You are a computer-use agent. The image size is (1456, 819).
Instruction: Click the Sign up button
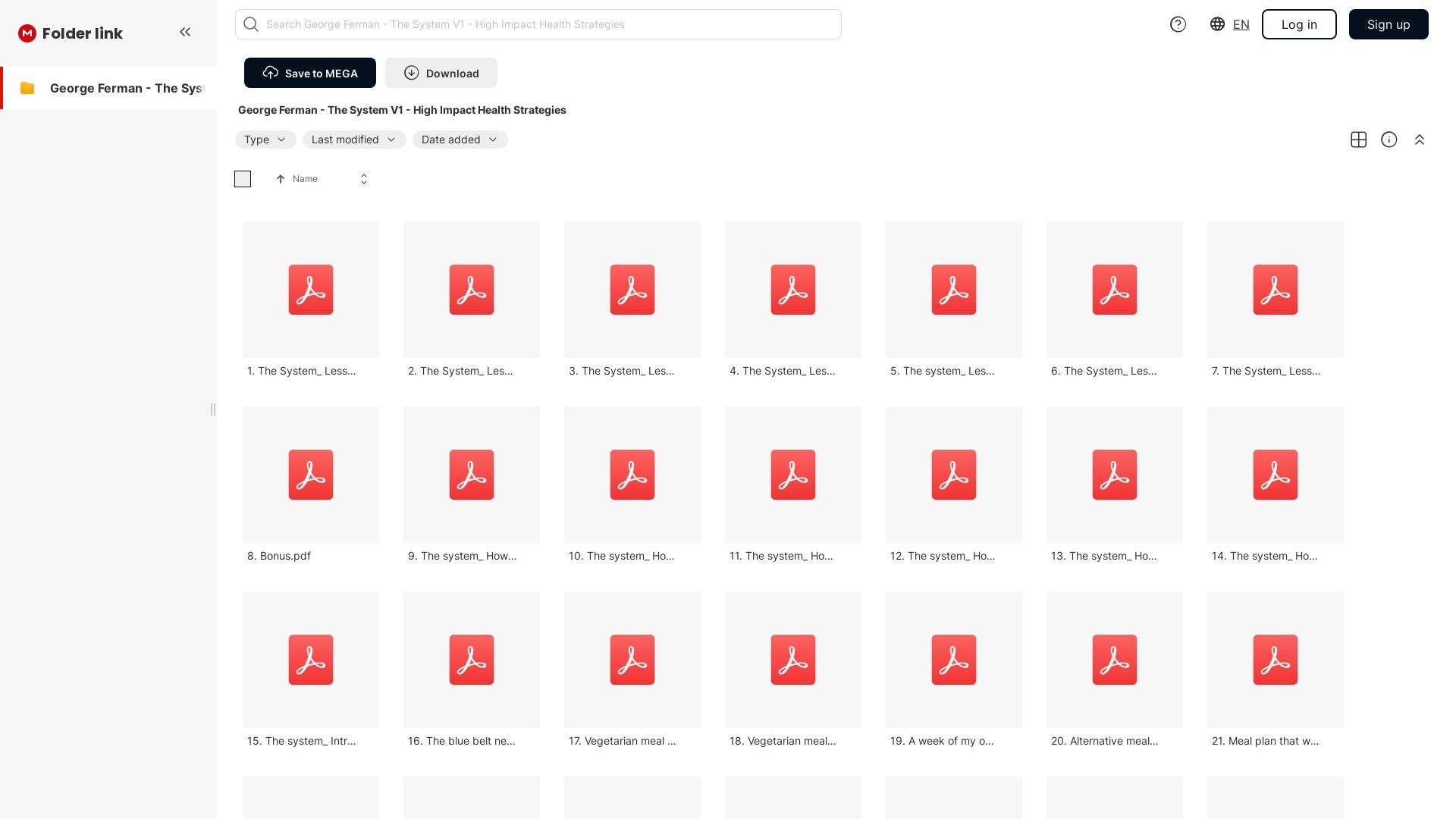pos(1388,24)
